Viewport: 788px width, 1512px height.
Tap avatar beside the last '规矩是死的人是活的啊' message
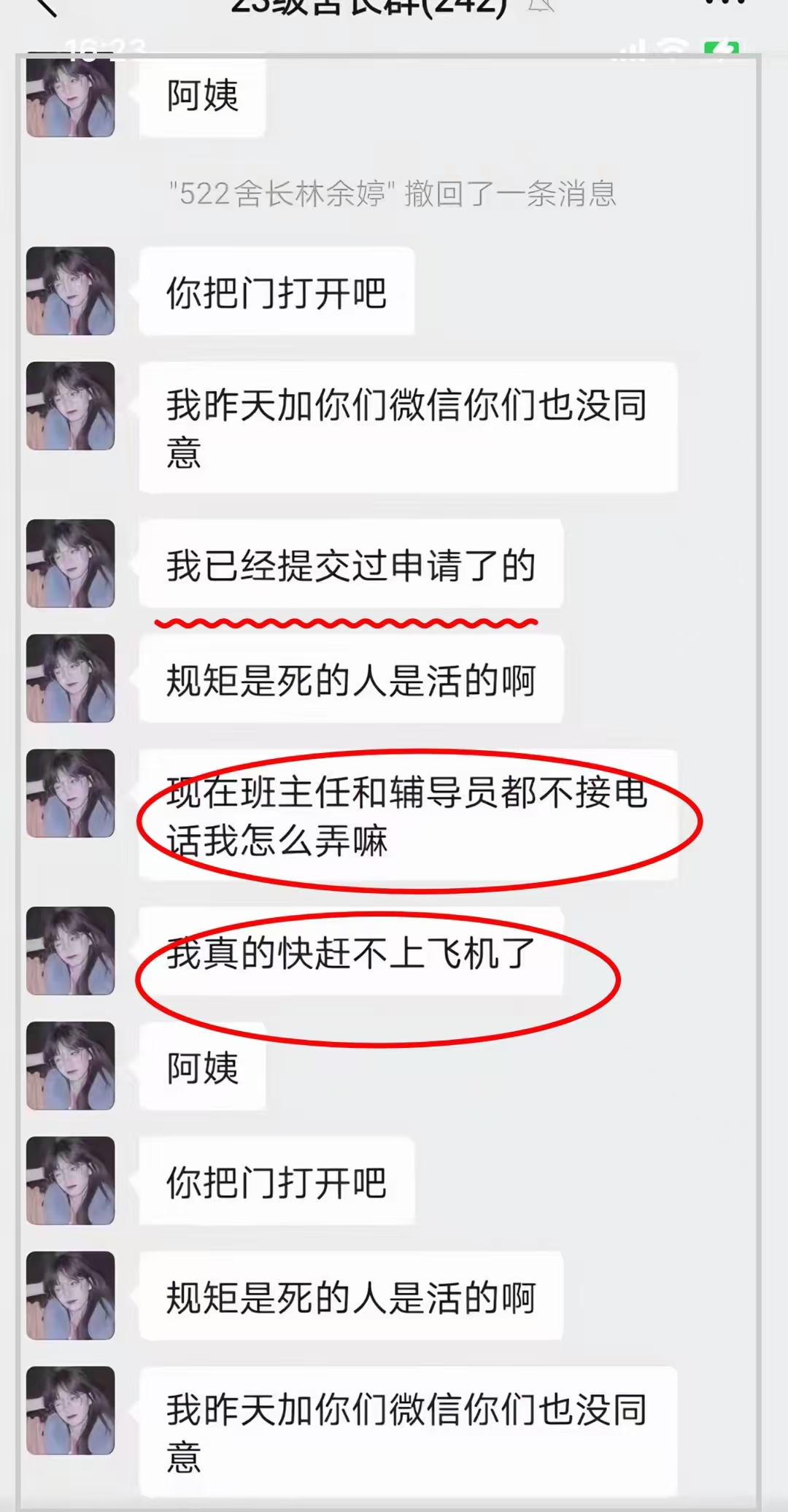click(71, 1295)
